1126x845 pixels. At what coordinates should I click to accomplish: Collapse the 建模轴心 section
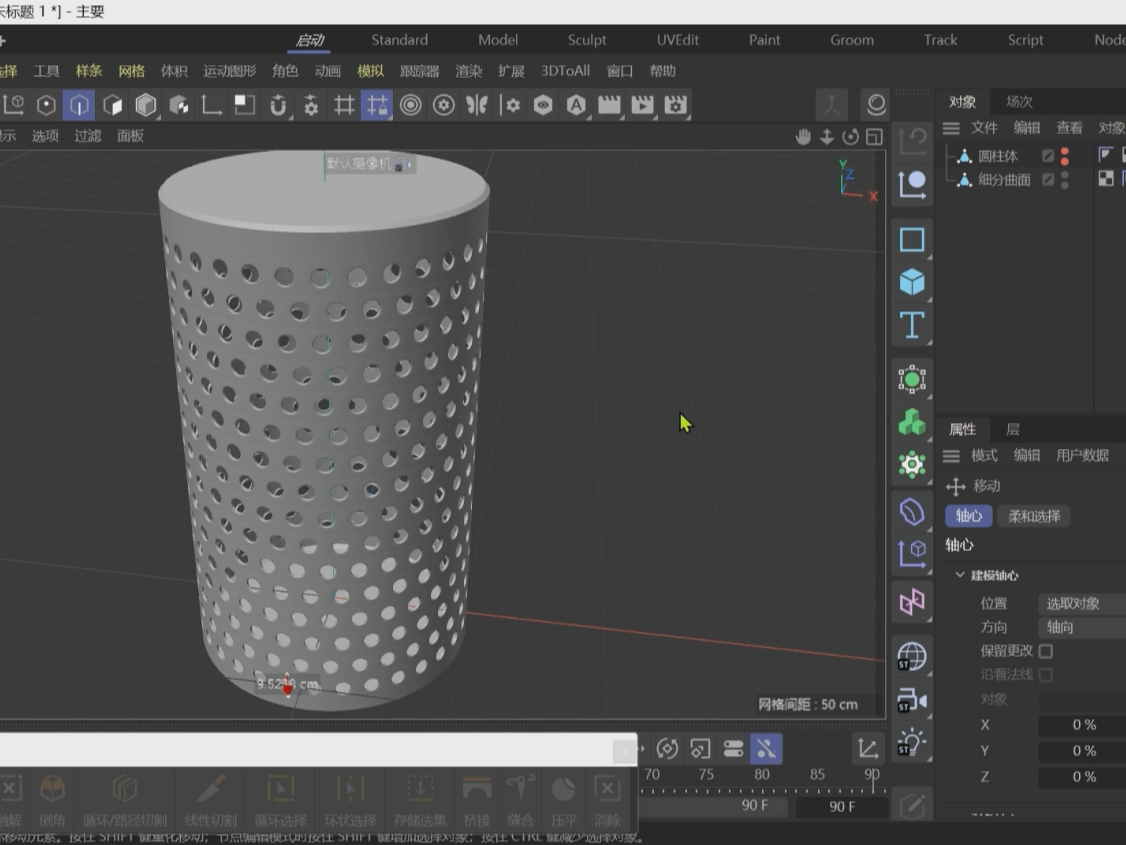[x=960, y=575]
